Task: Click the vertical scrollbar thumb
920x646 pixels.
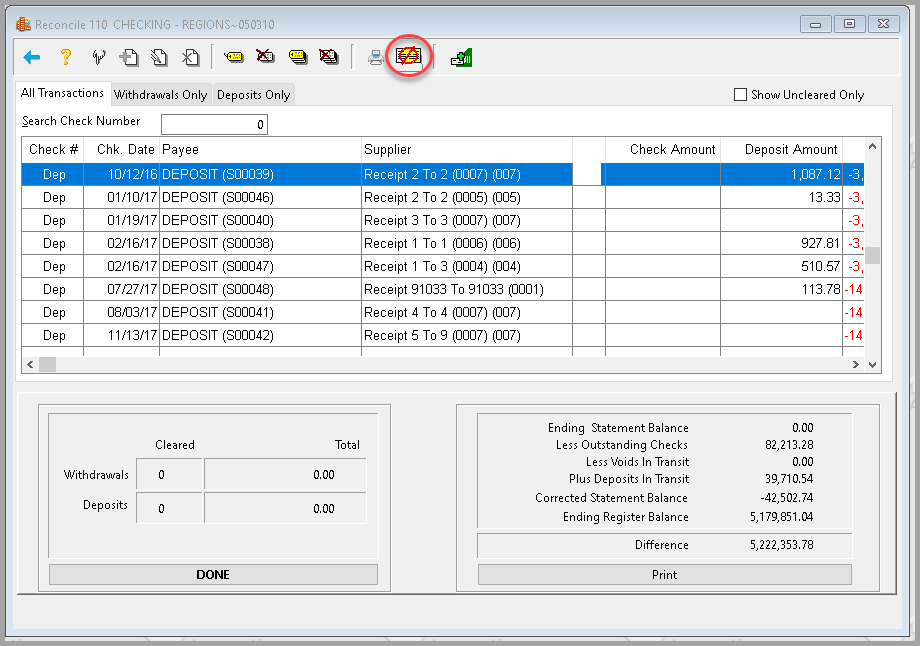Action: pos(873,255)
